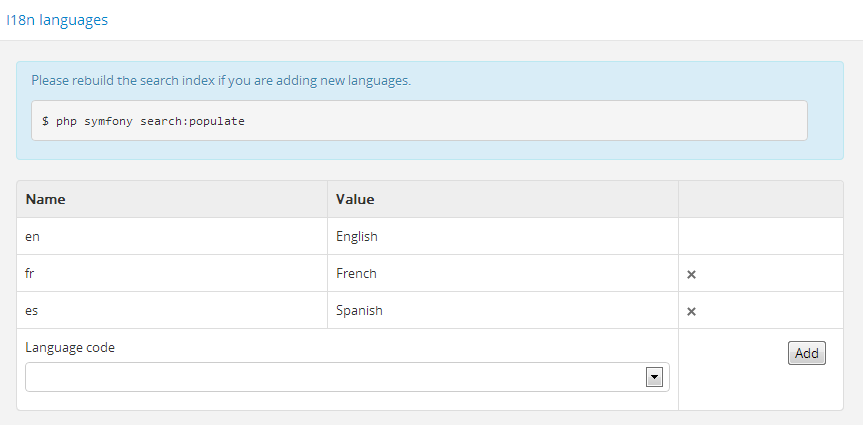Click the empty actions cell in English row
Image resolution: width=863 pixels, height=425 pixels.
pyautogui.click(x=760, y=237)
